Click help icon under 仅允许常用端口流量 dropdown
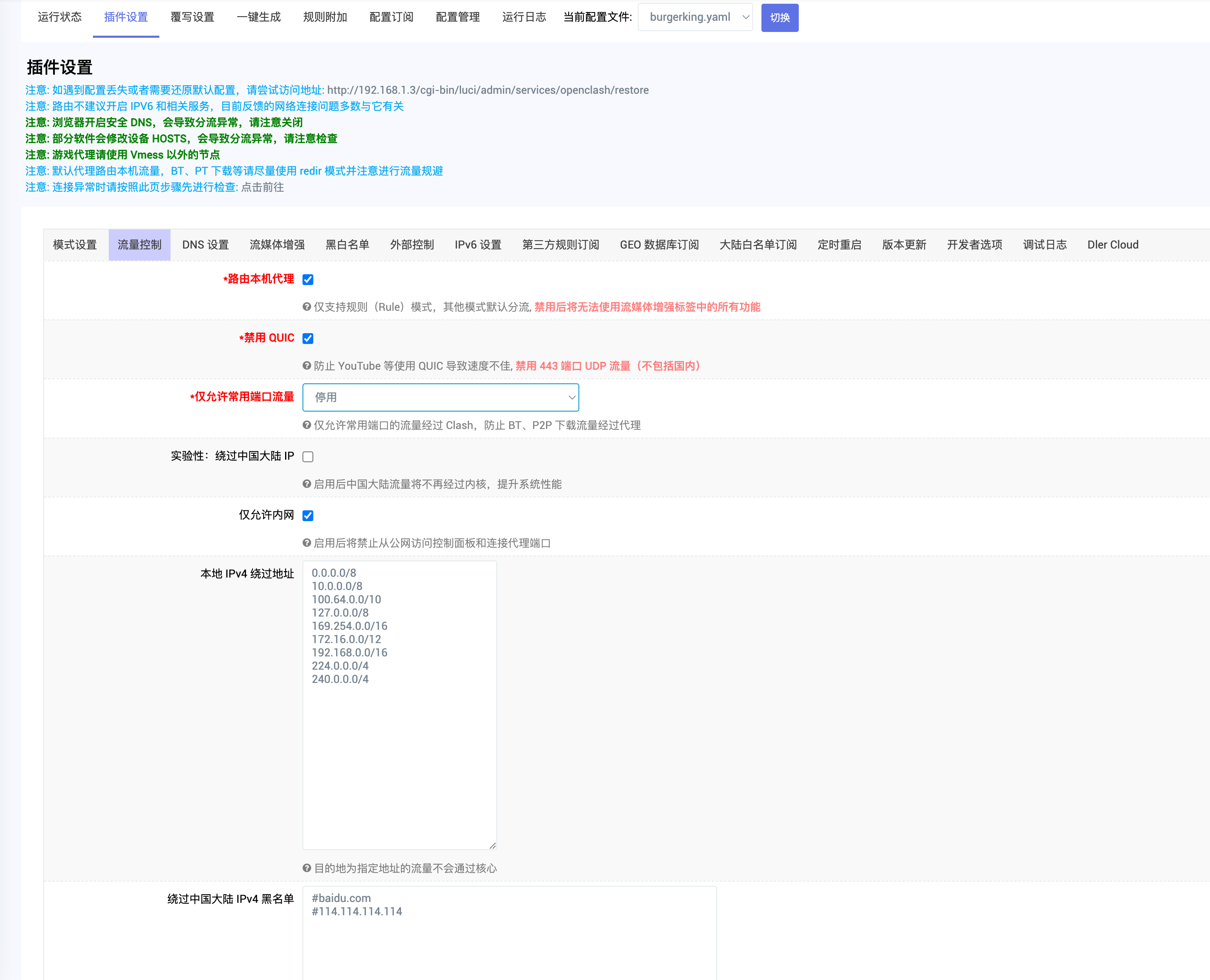The width and height of the screenshot is (1210, 980). tap(307, 424)
